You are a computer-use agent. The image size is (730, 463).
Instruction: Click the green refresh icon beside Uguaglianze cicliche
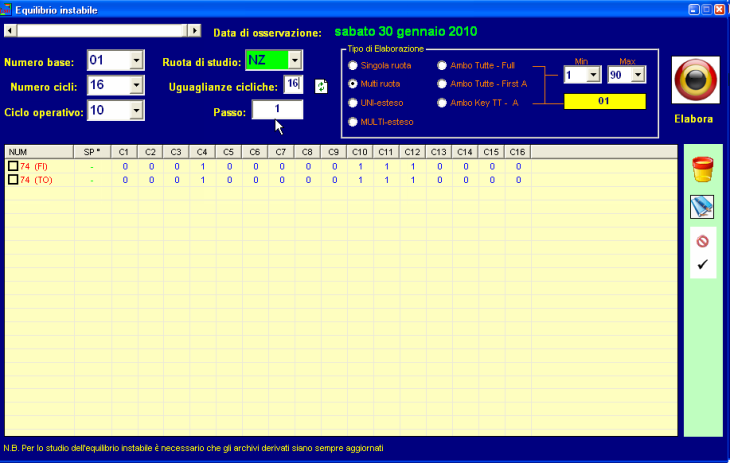pyautogui.click(x=321, y=86)
